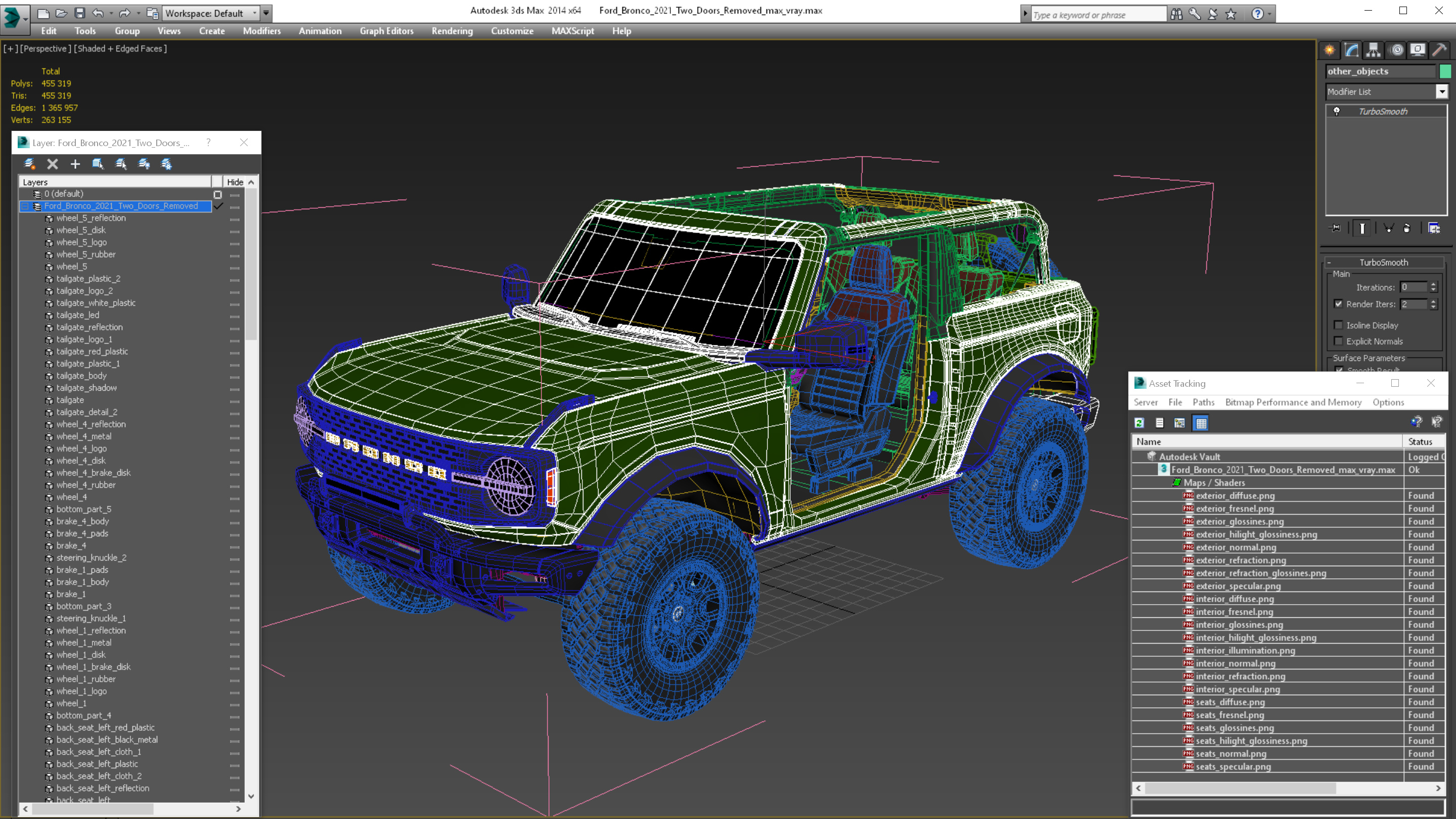1456x819 pixels.
Task: Click the Pin Stack icon
Action: 1335,229
